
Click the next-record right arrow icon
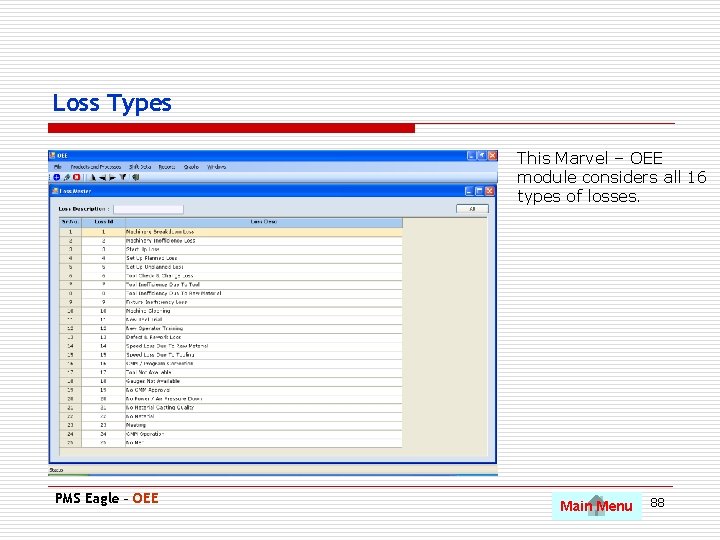tap(112, 177)
